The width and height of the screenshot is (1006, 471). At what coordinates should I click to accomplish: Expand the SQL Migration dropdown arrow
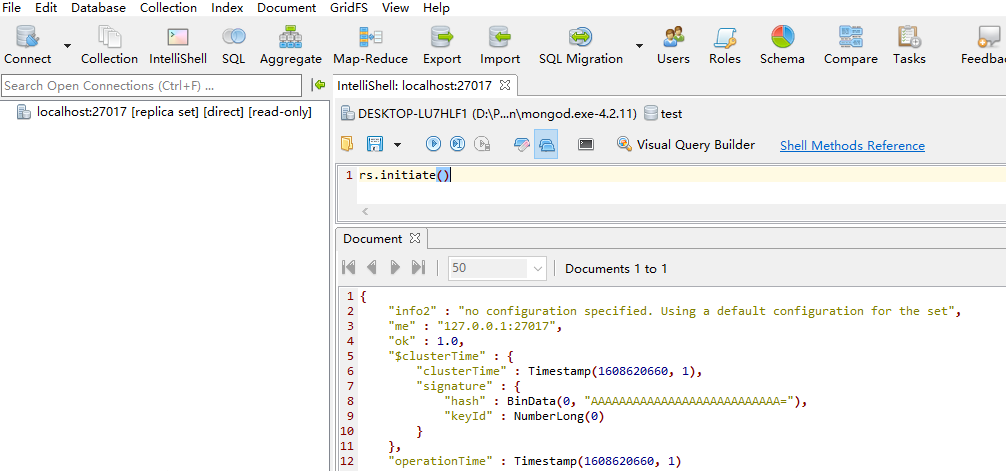[639, 46]
